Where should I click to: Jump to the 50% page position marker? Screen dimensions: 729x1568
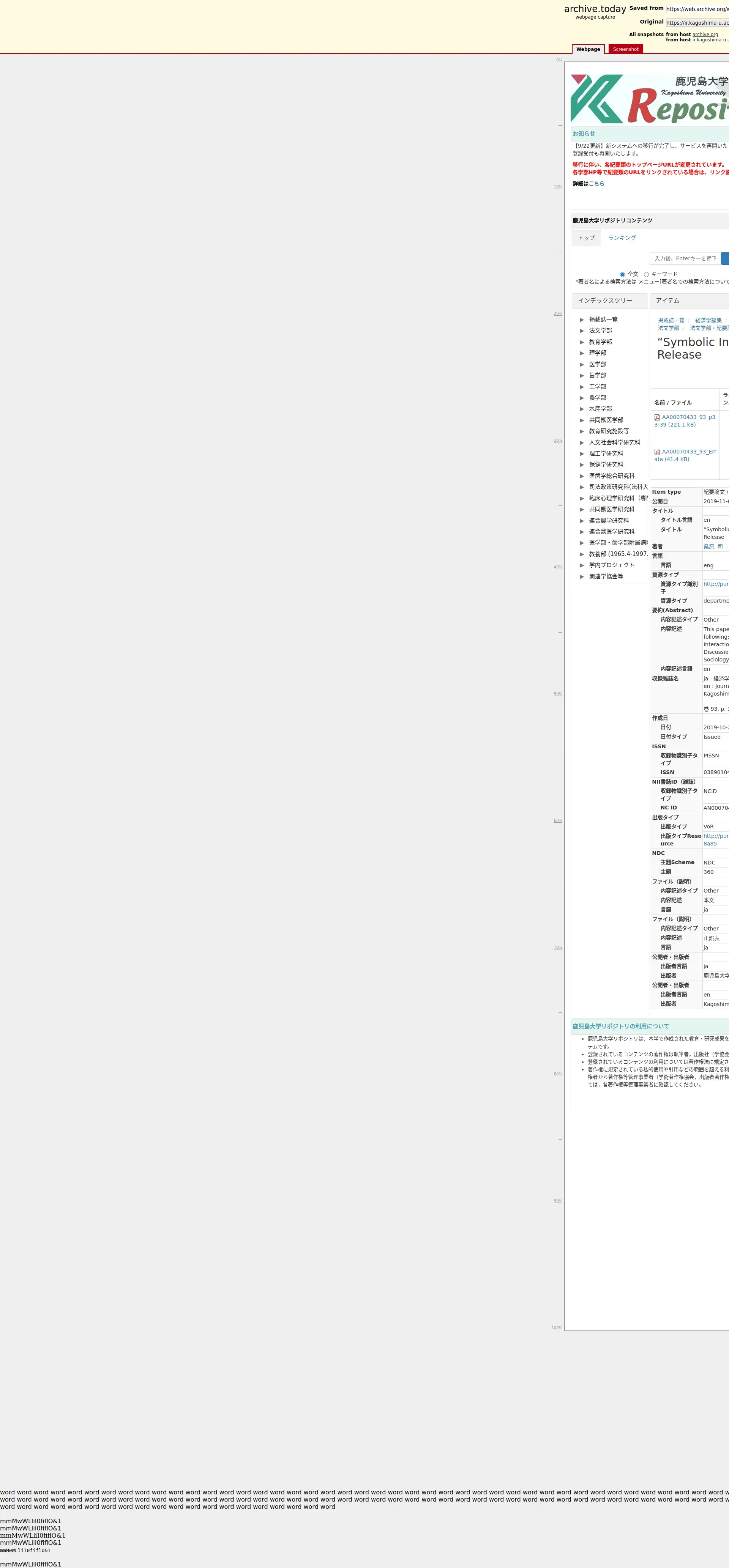click(x=557, y=694)
